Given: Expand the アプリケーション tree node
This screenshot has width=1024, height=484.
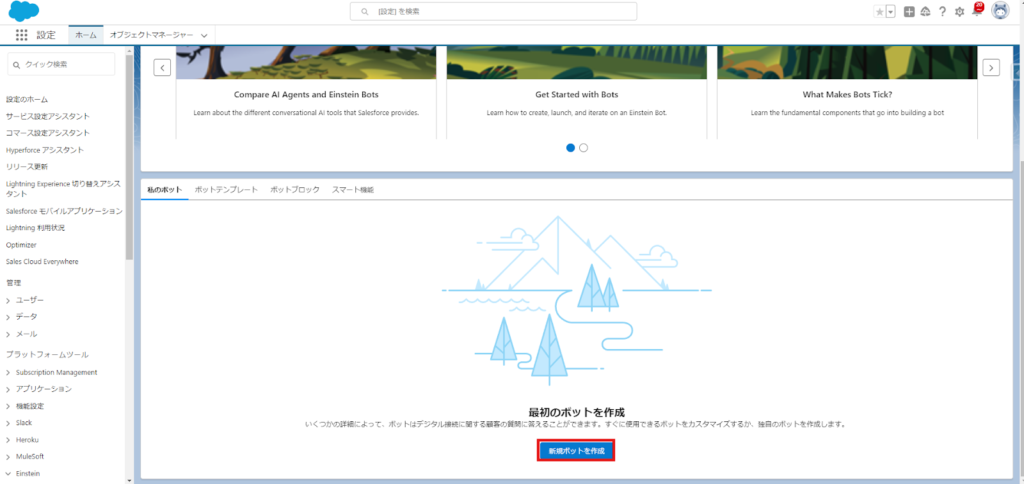Looking at the screenshot, I should pos(8,389).
